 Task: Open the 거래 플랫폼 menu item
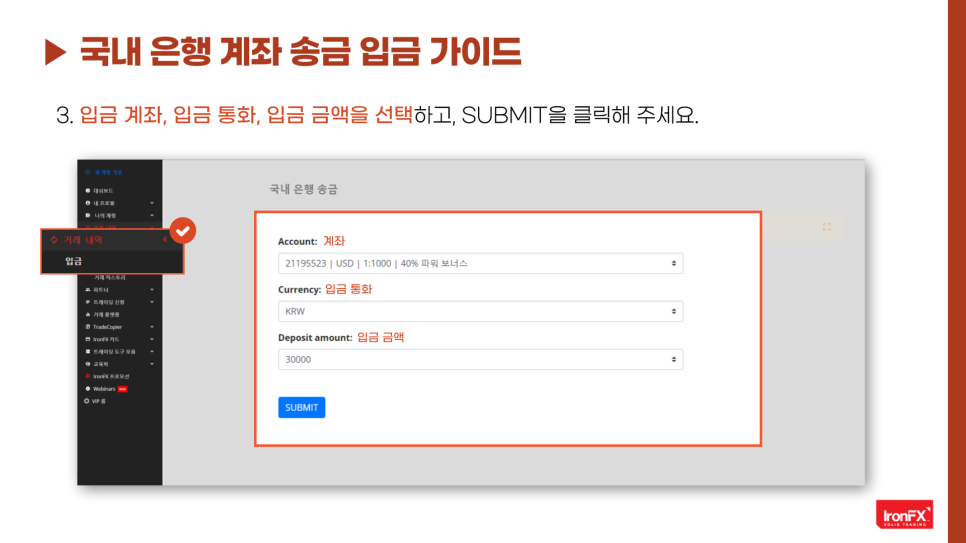(x=108, y=314)
